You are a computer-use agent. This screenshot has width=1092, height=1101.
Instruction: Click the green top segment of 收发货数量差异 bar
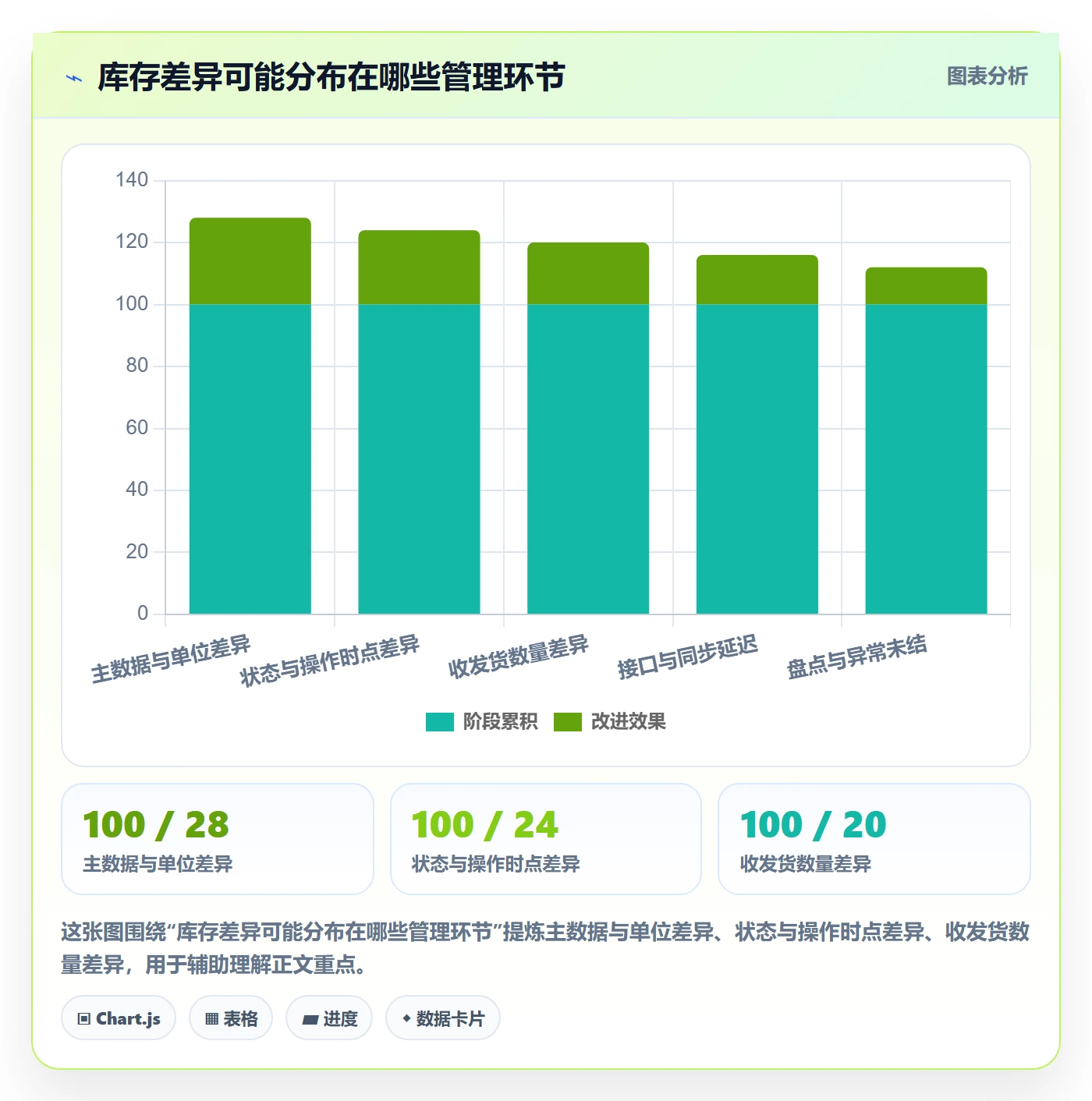[588, 274]
